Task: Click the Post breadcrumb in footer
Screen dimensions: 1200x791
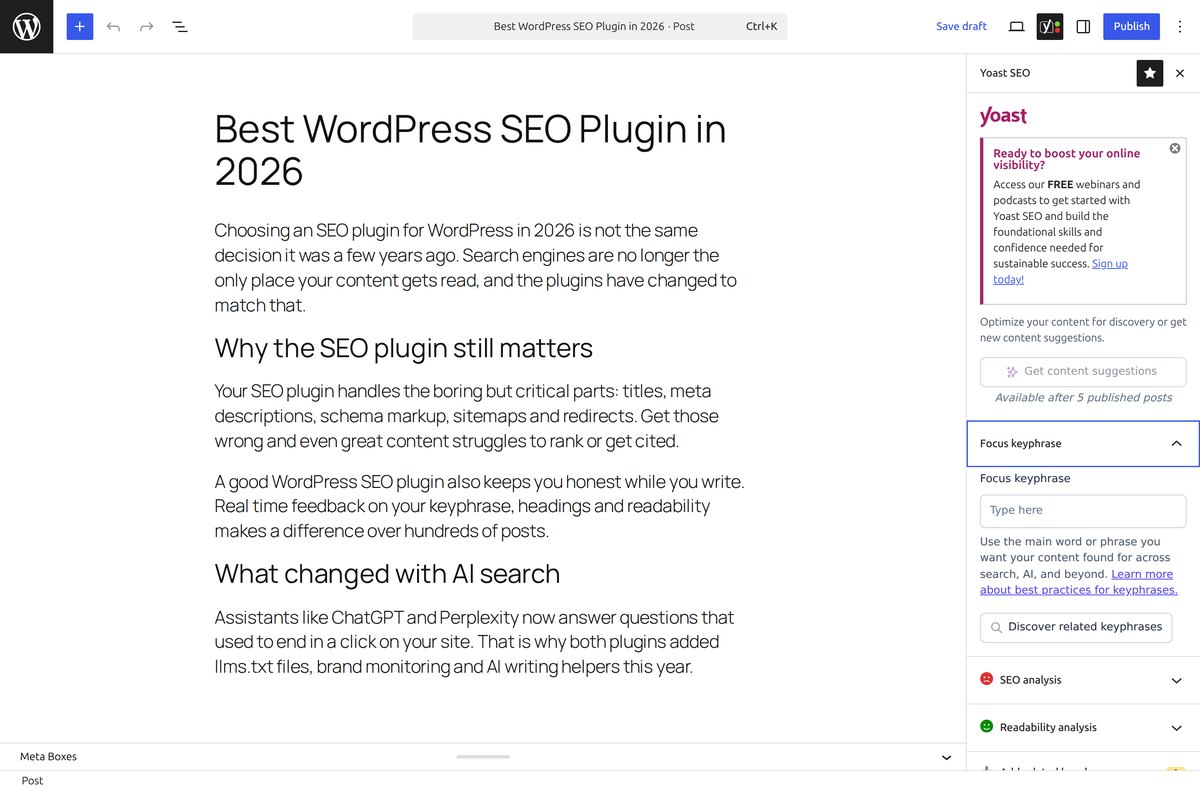Action: [33, 781]
